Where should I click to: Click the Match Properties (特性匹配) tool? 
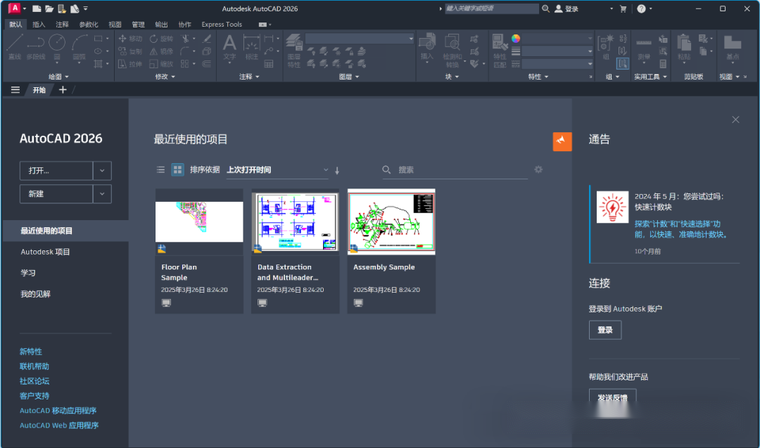[500, 51]
